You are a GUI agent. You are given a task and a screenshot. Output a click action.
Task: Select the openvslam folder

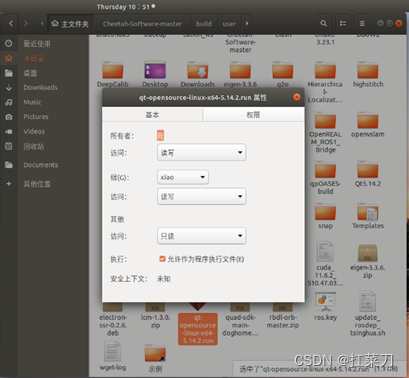pos(368,124)
